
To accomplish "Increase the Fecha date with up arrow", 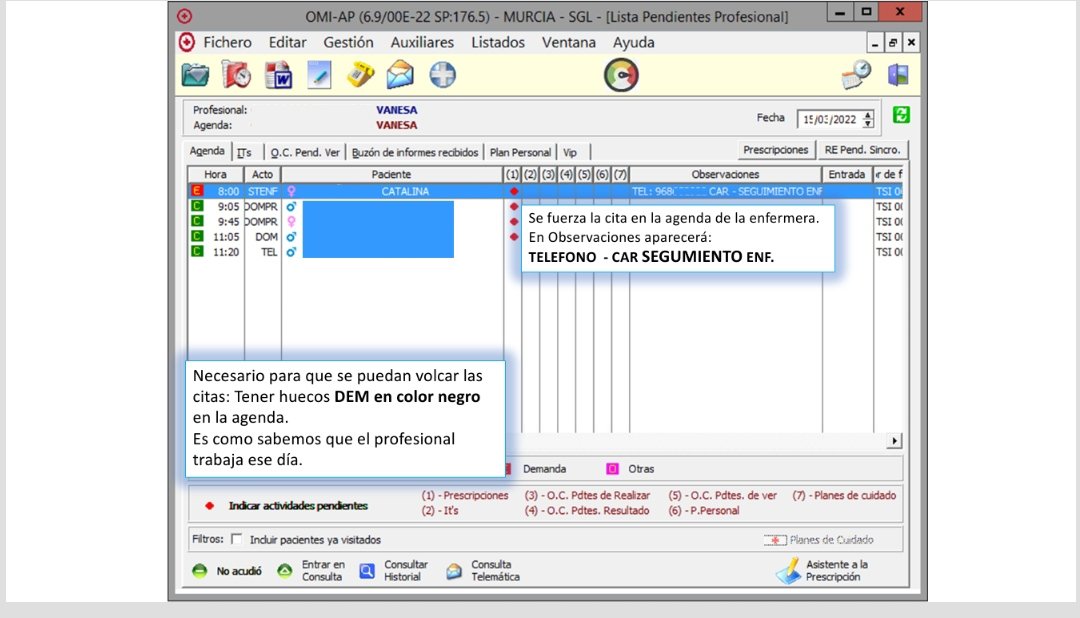I will pyautogui.click(x=868, y=115).
